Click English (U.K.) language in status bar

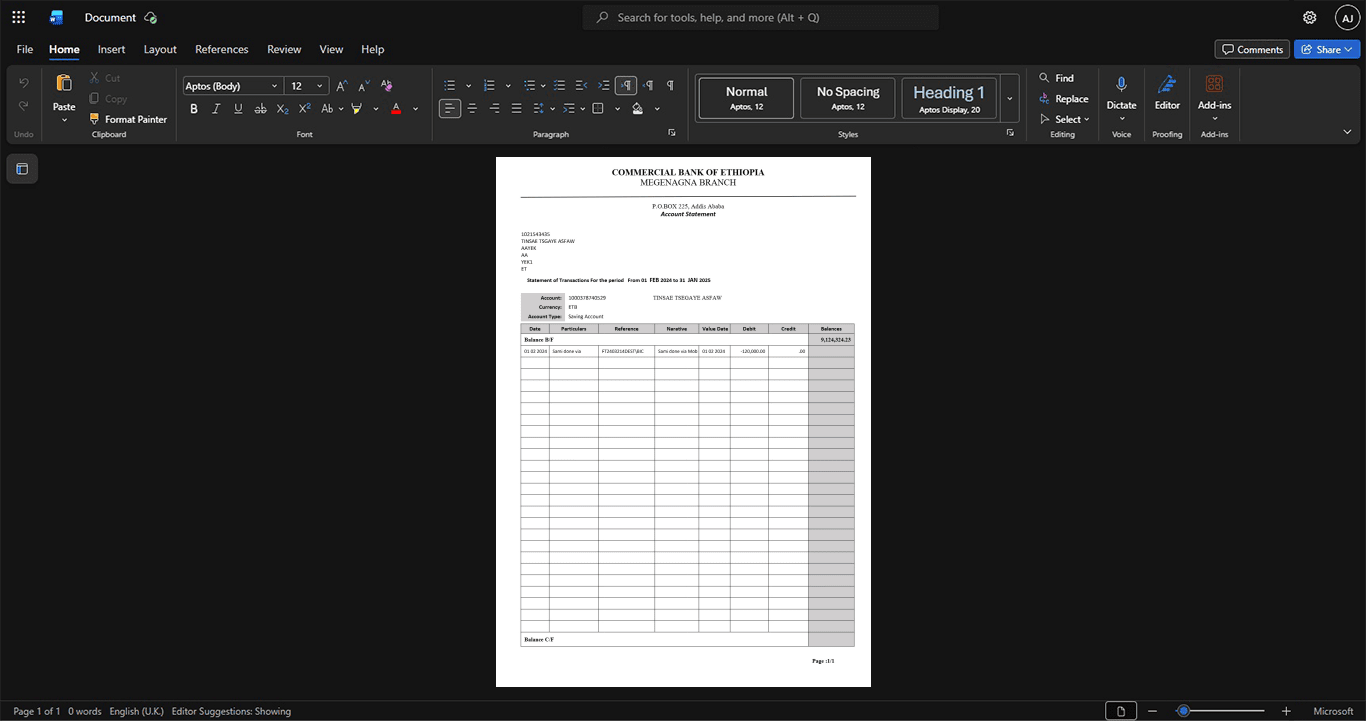pos(136,711)
